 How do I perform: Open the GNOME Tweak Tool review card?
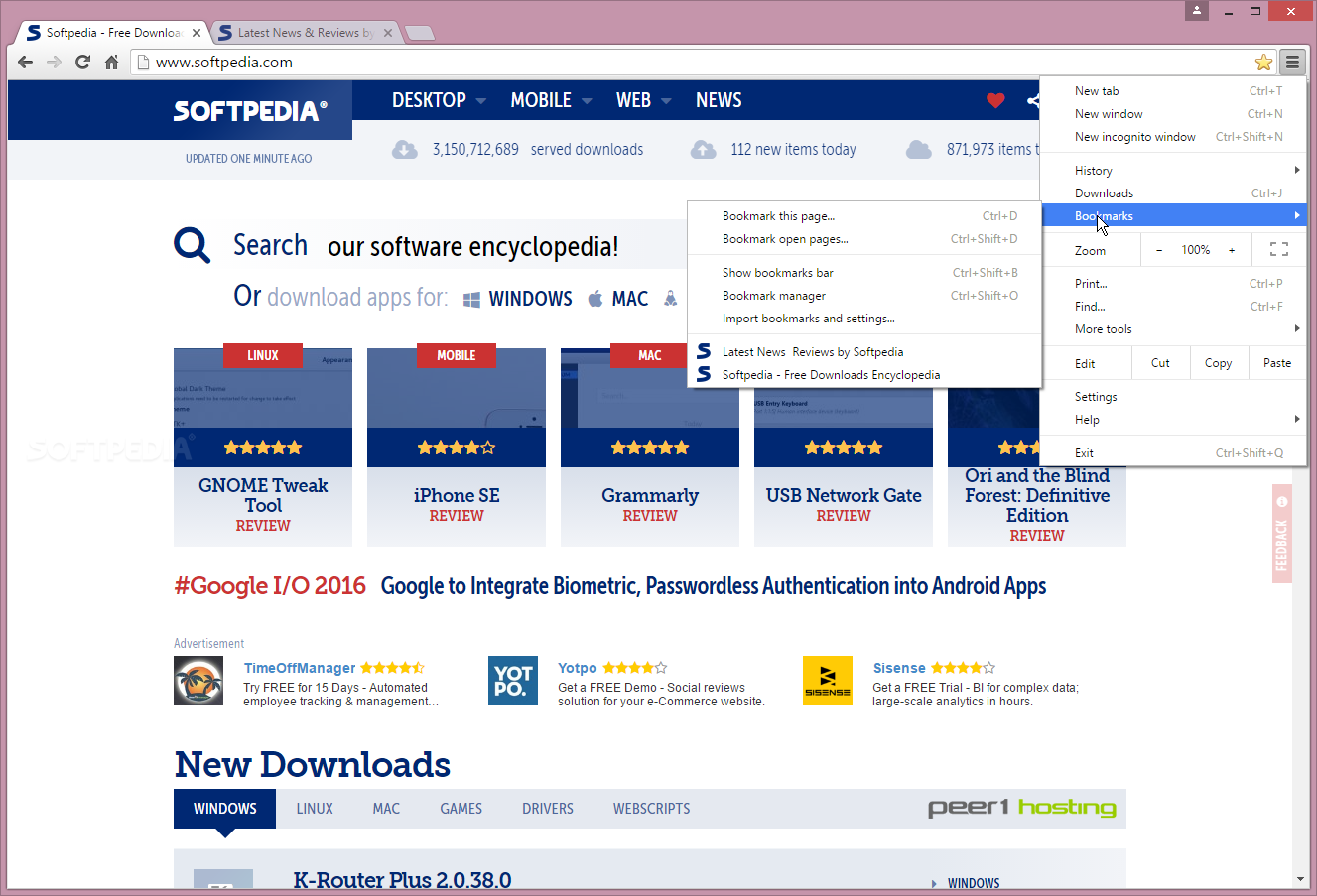click(x=263, y=447)
